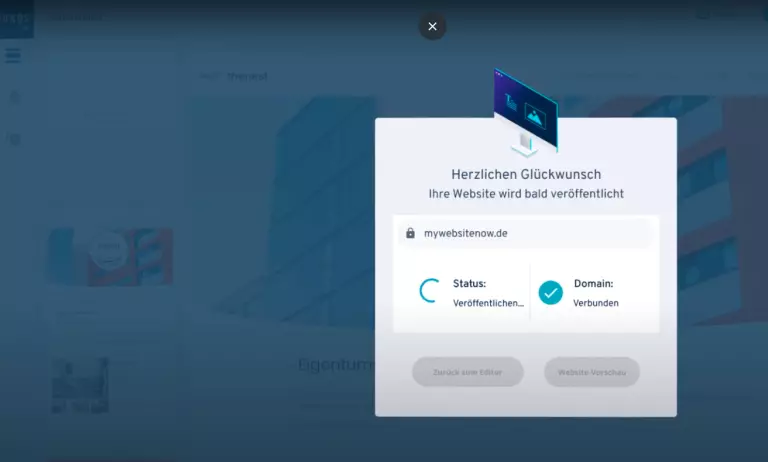Screen dimensions: 768x462
Task: Select the colorful building thumbnail in sidebar
Action: click(x=109, y=256)
